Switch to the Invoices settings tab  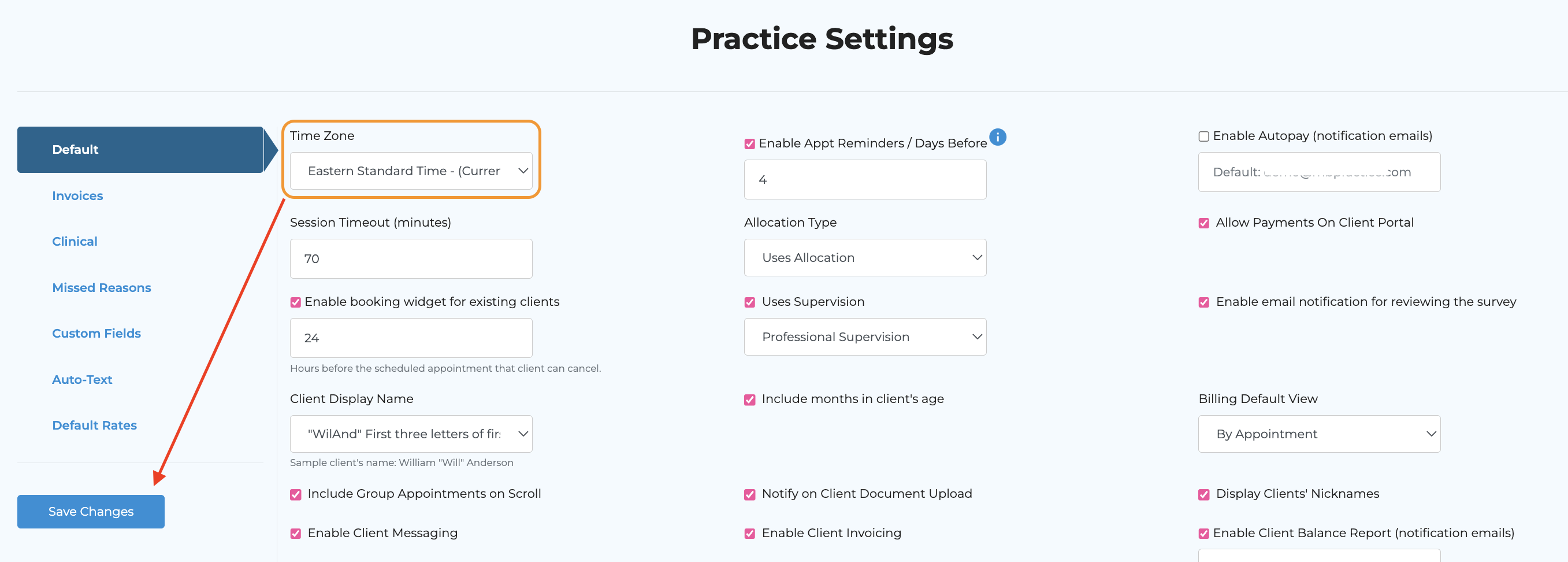pos(77,195)
